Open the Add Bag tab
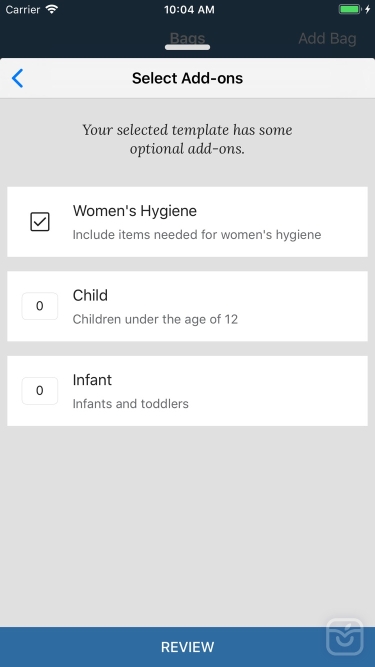This screenshot has height=667, width=375. point(327,39)
